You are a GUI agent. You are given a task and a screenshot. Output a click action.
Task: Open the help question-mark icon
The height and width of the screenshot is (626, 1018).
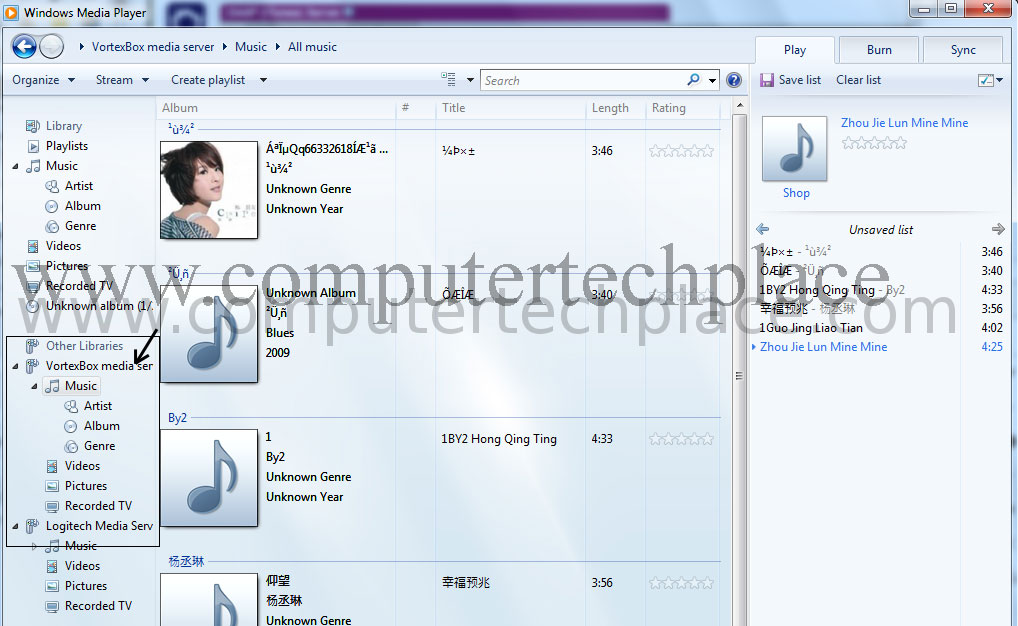coord(734,80)
